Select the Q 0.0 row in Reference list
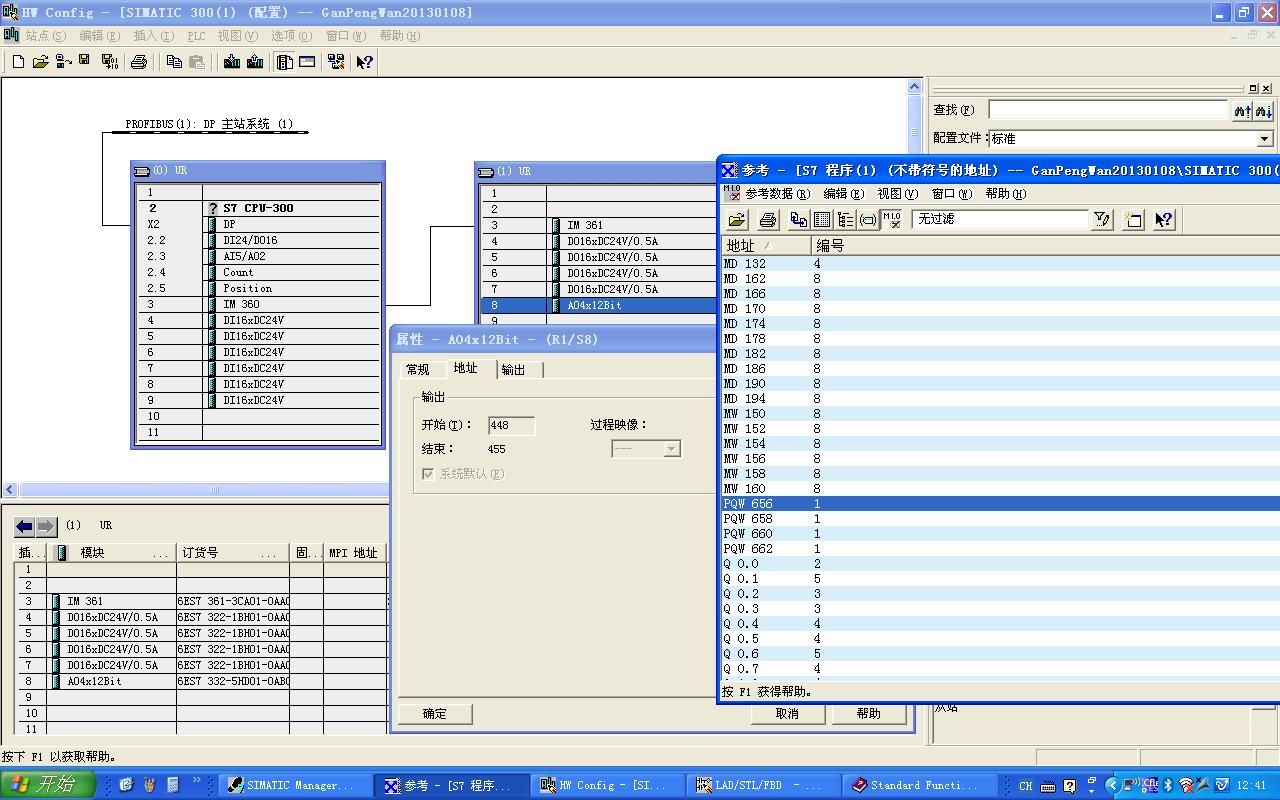The width and height of the screenshot is (1280, 800). click(1000, 564)
